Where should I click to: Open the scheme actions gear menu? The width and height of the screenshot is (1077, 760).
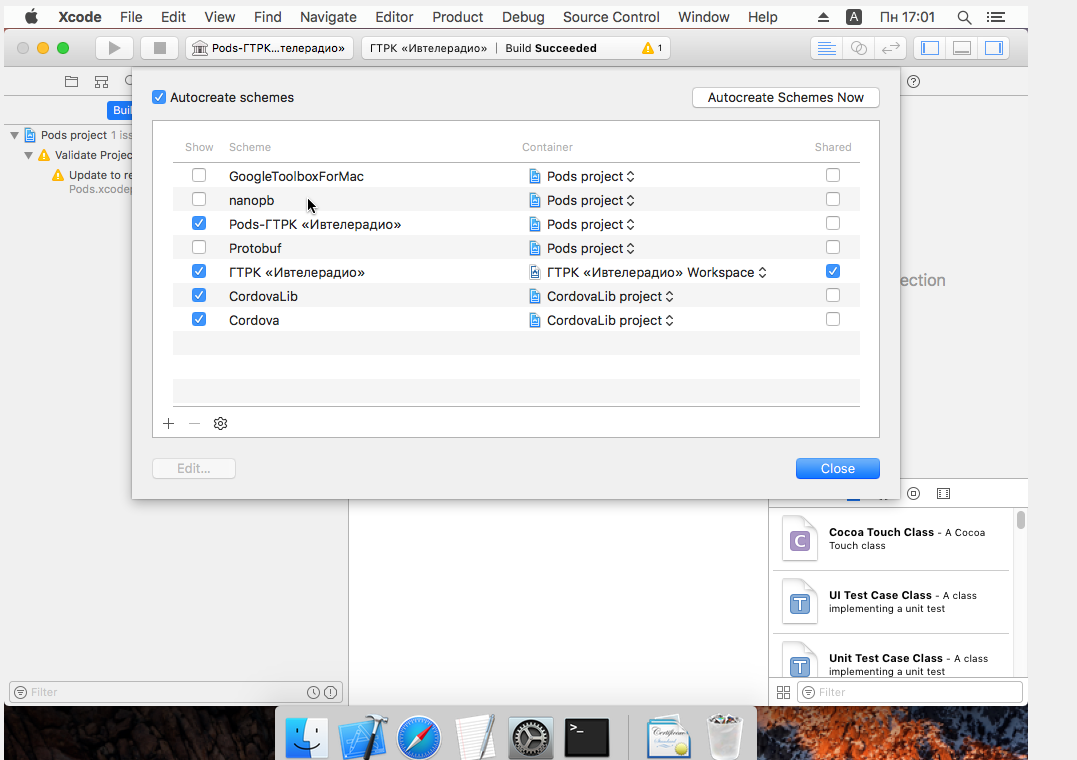[220, 423]
